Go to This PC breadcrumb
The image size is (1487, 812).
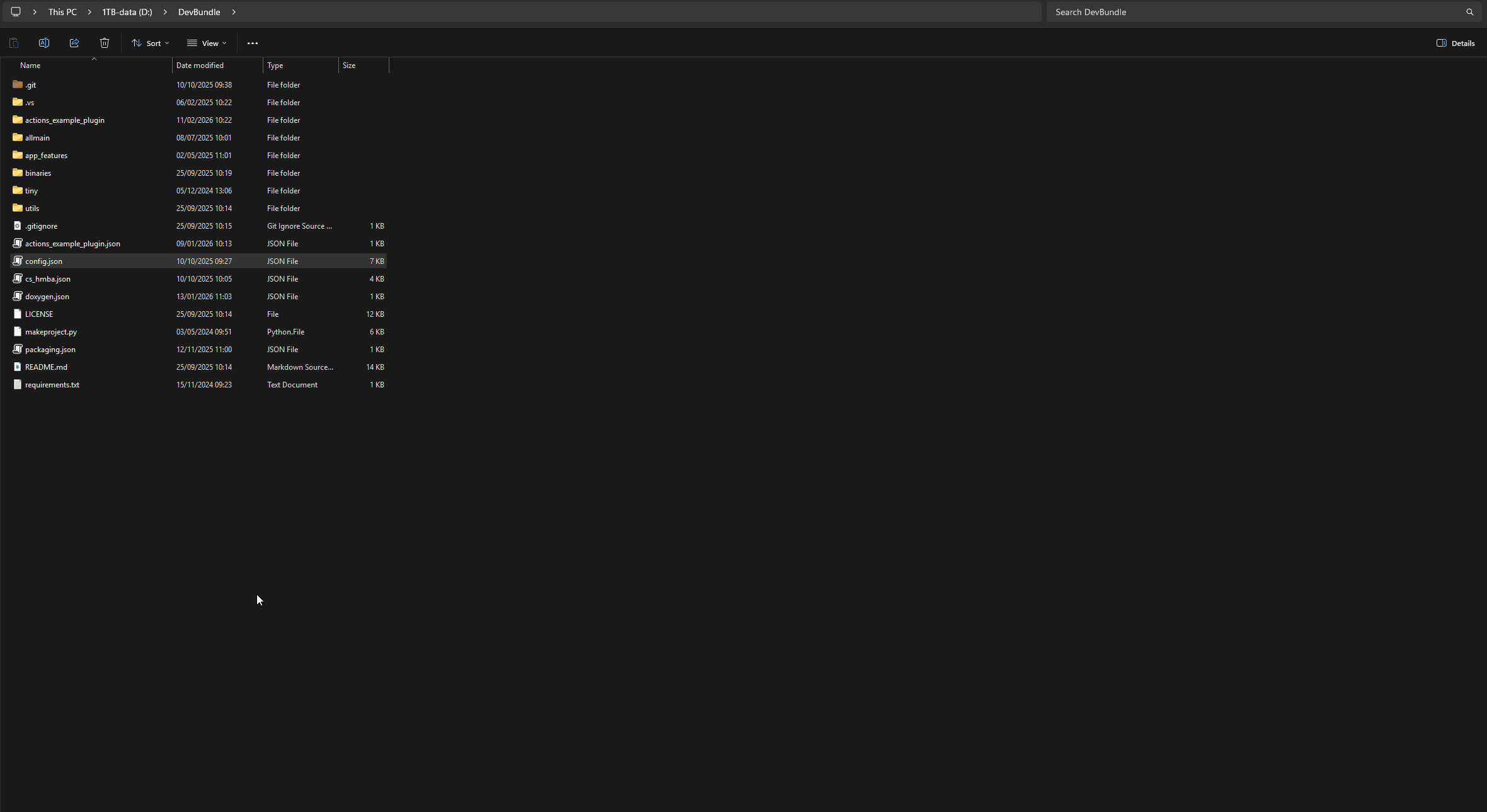(62, 12)
